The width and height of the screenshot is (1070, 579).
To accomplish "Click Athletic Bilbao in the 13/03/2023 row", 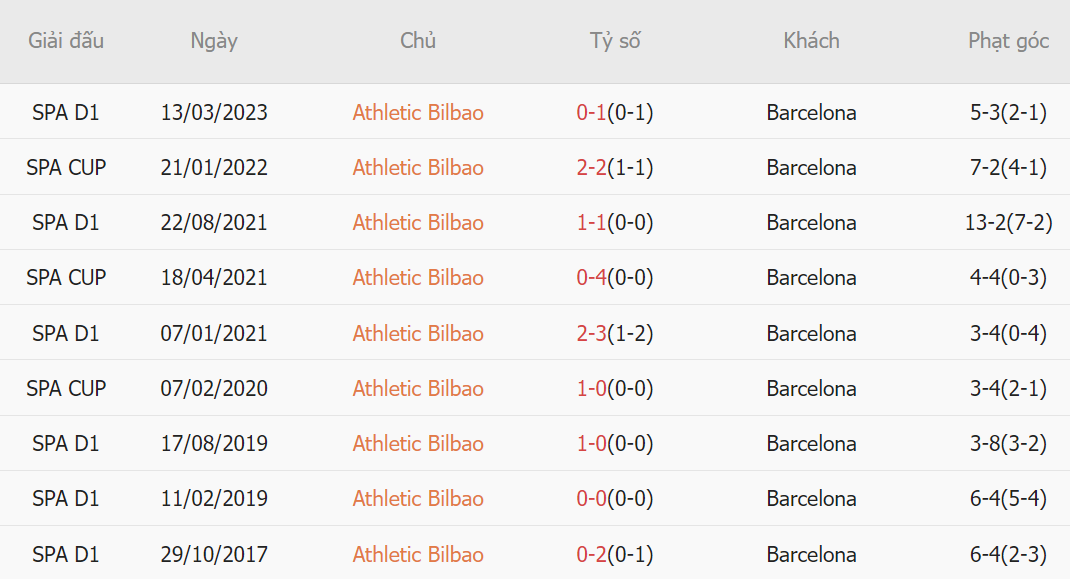I will (418, 113).
